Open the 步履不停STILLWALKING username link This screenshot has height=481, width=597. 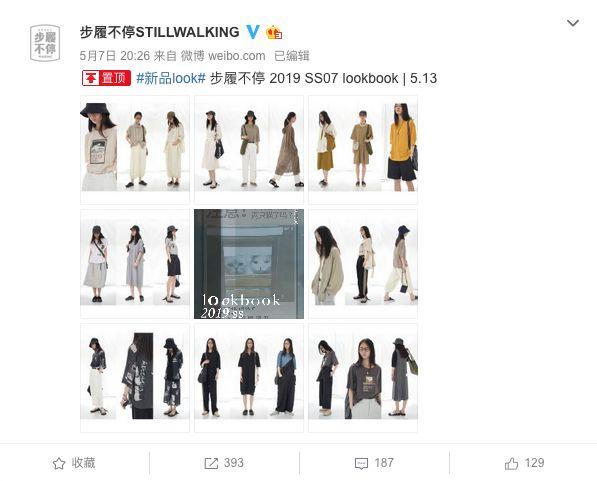pos(160,32)
